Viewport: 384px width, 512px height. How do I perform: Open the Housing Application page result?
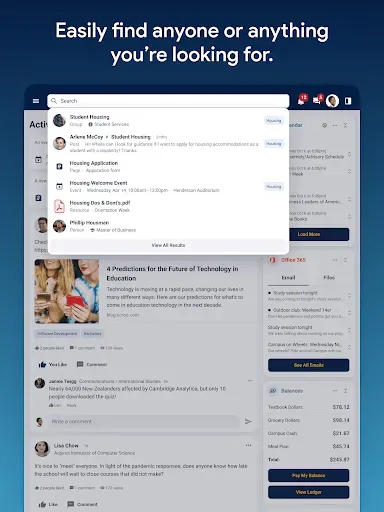point(168,166)
